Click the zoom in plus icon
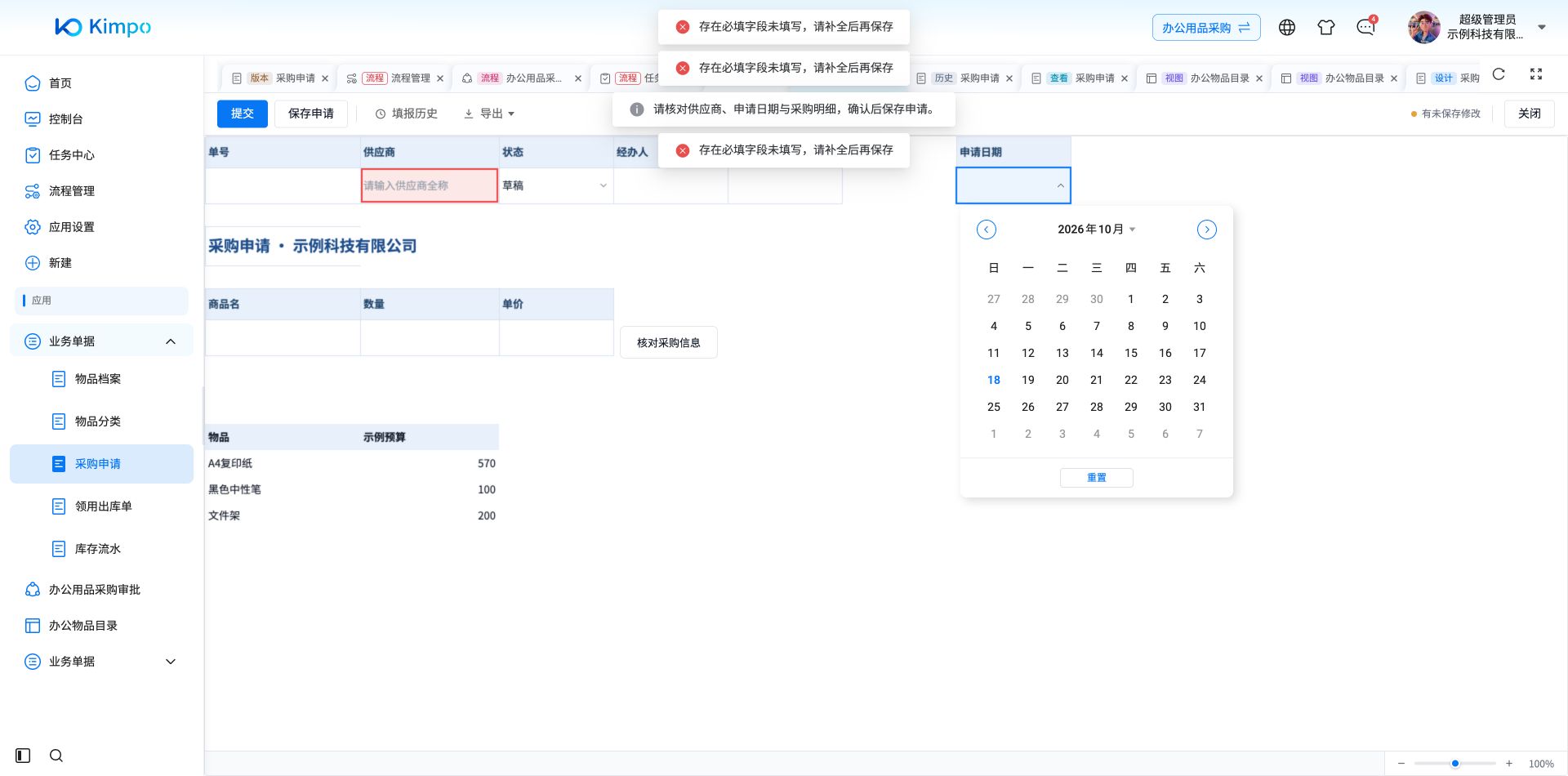Image resolution: width=1568 pixels, height=776 pixels. point(1509,764)
